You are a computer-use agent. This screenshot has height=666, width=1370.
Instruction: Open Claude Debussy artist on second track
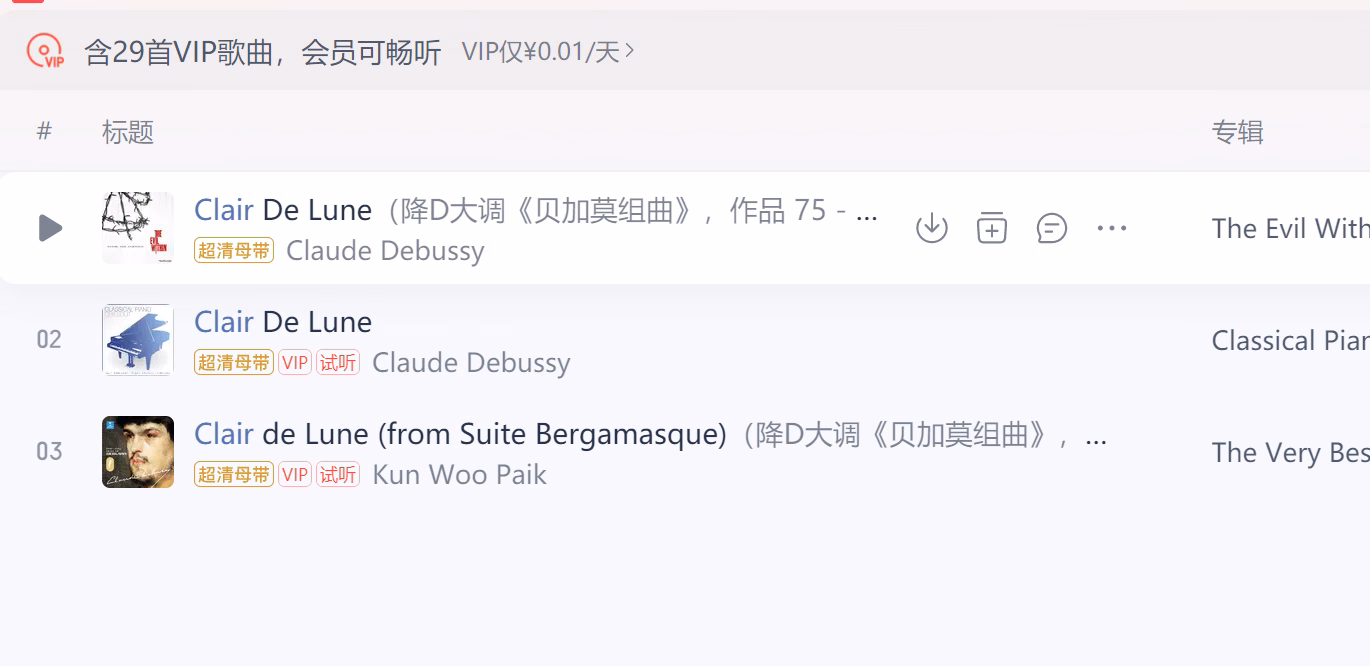pyautogui.click(x=471, y=362)
